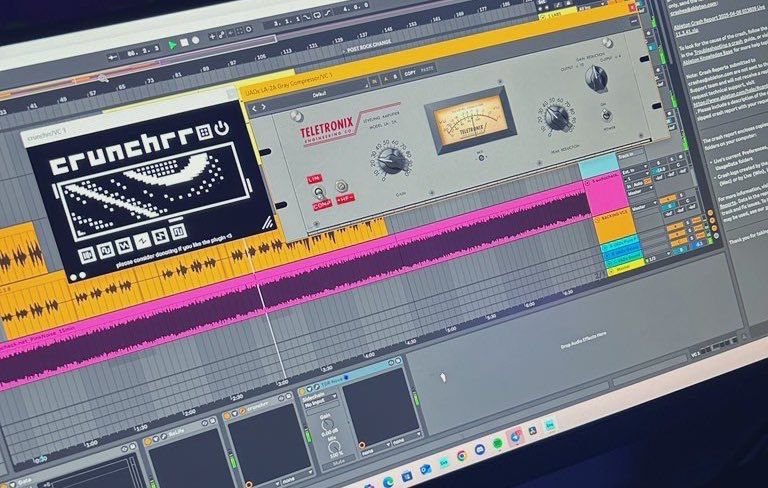Click the wrench icon on the ReLife device

coord(164,437)
